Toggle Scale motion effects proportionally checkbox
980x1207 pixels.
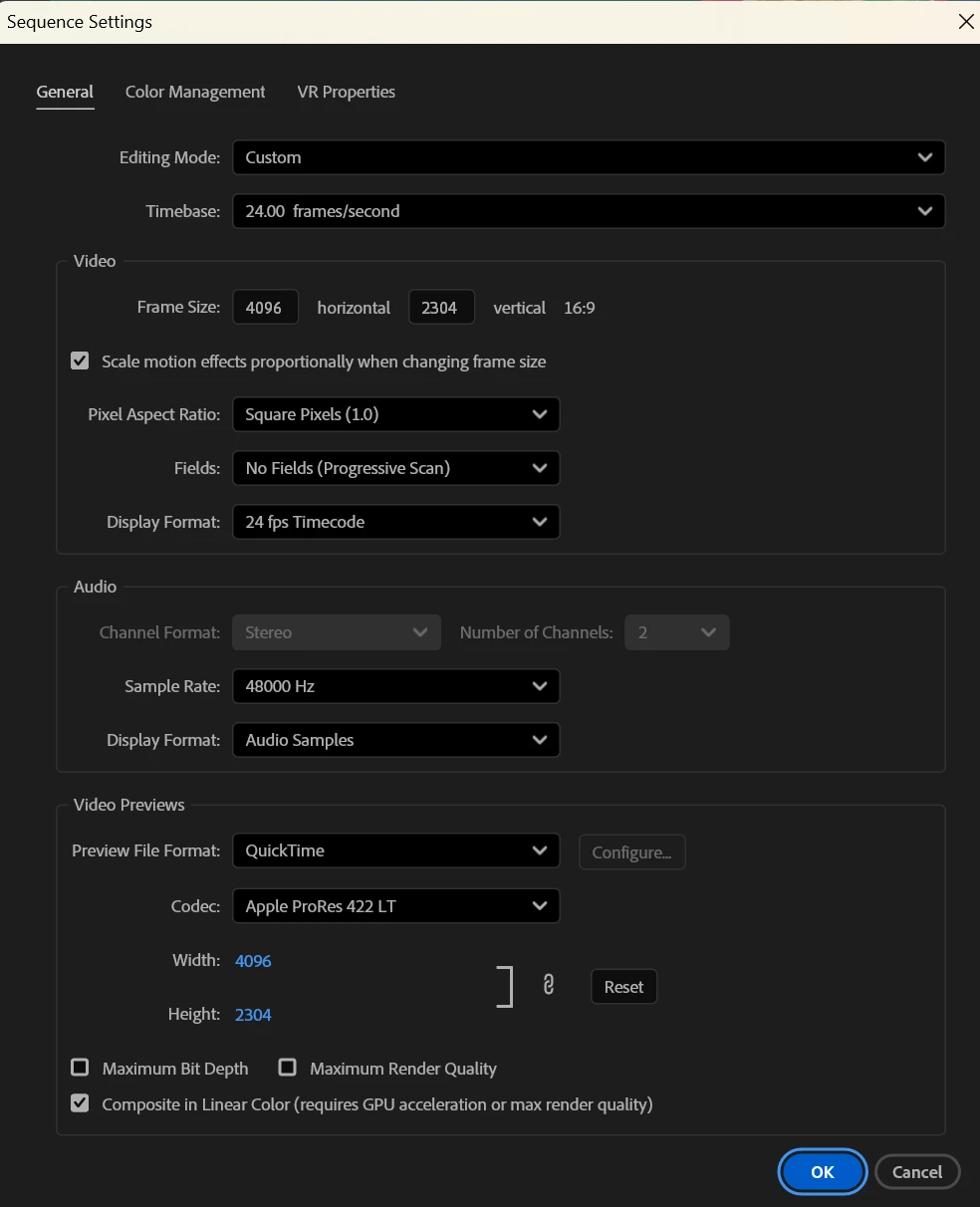[80, 361]
